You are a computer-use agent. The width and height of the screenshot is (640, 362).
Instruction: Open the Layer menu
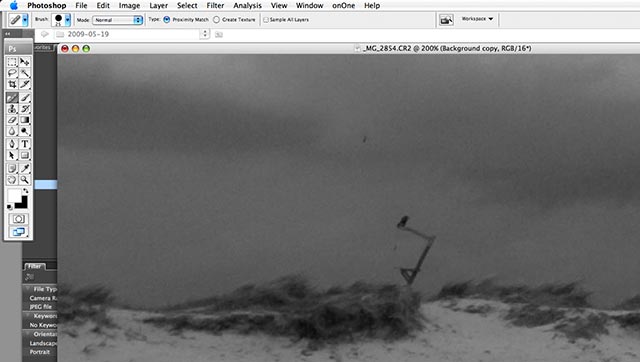(x=158, y=6)
